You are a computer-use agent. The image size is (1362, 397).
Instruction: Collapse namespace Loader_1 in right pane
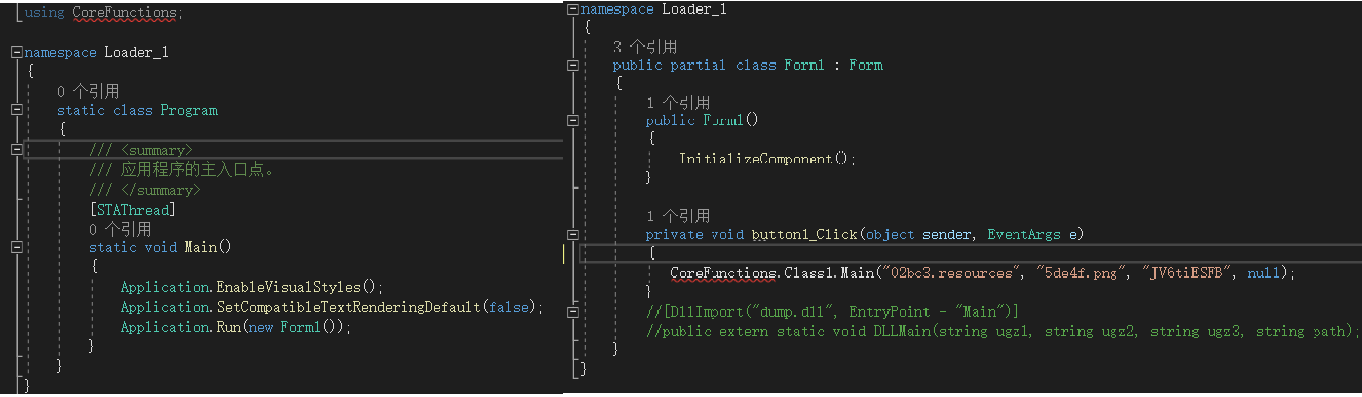572,8
